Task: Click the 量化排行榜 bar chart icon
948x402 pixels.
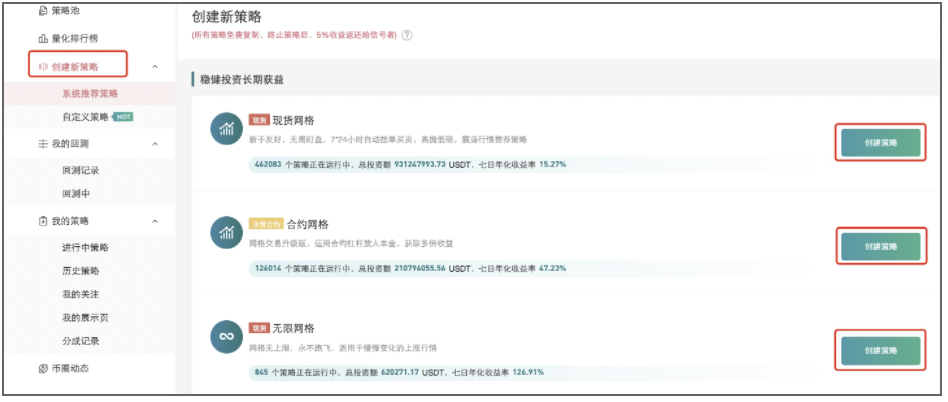Action: [43, 38]
